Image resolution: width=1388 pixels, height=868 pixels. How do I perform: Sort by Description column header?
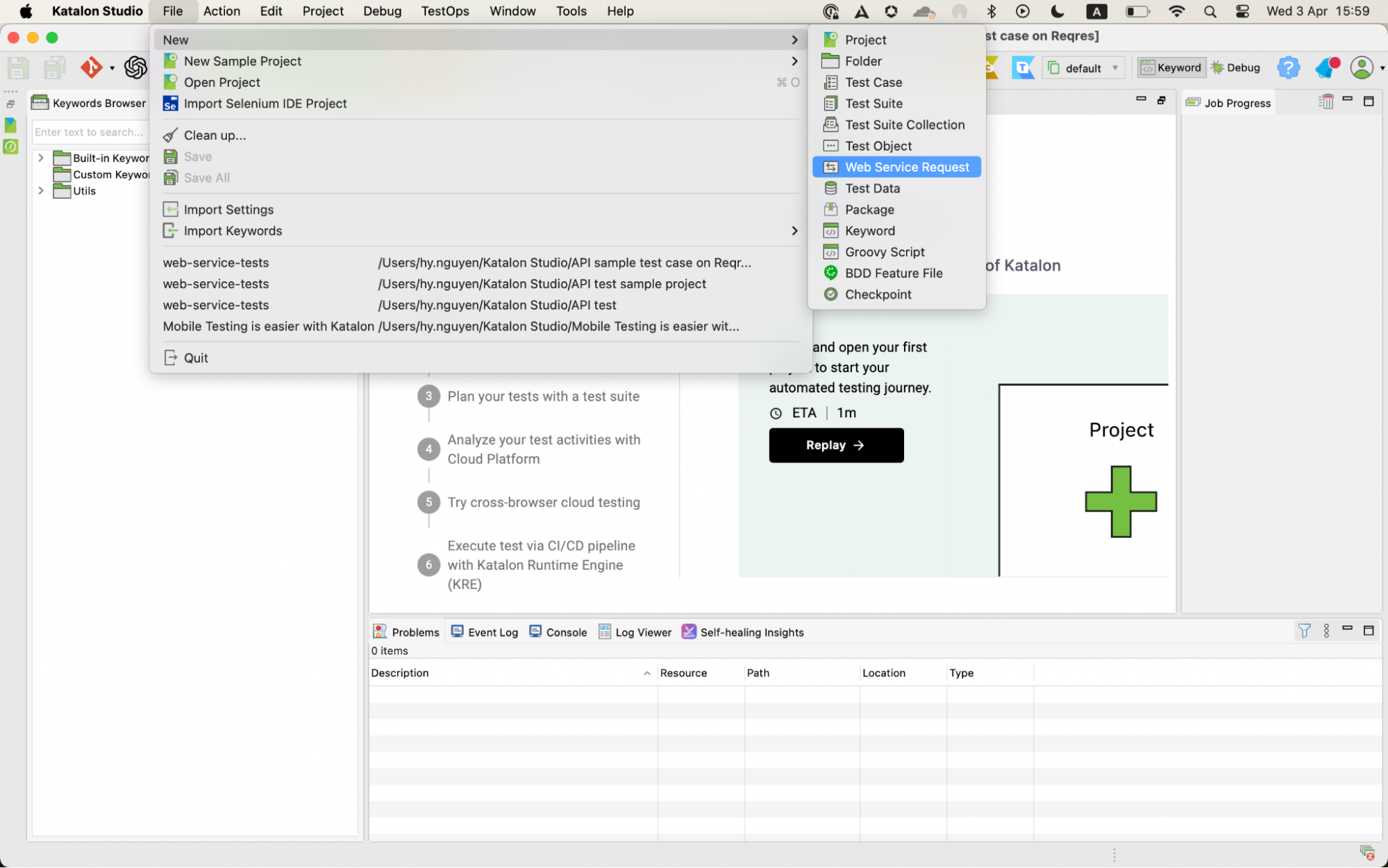click(512, 672)
